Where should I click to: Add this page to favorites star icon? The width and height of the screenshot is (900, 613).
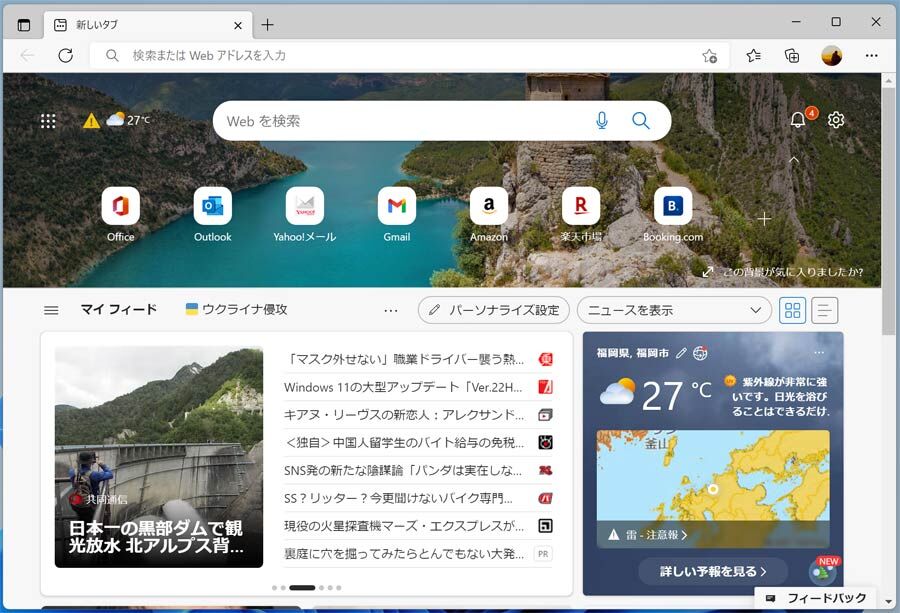709,56
